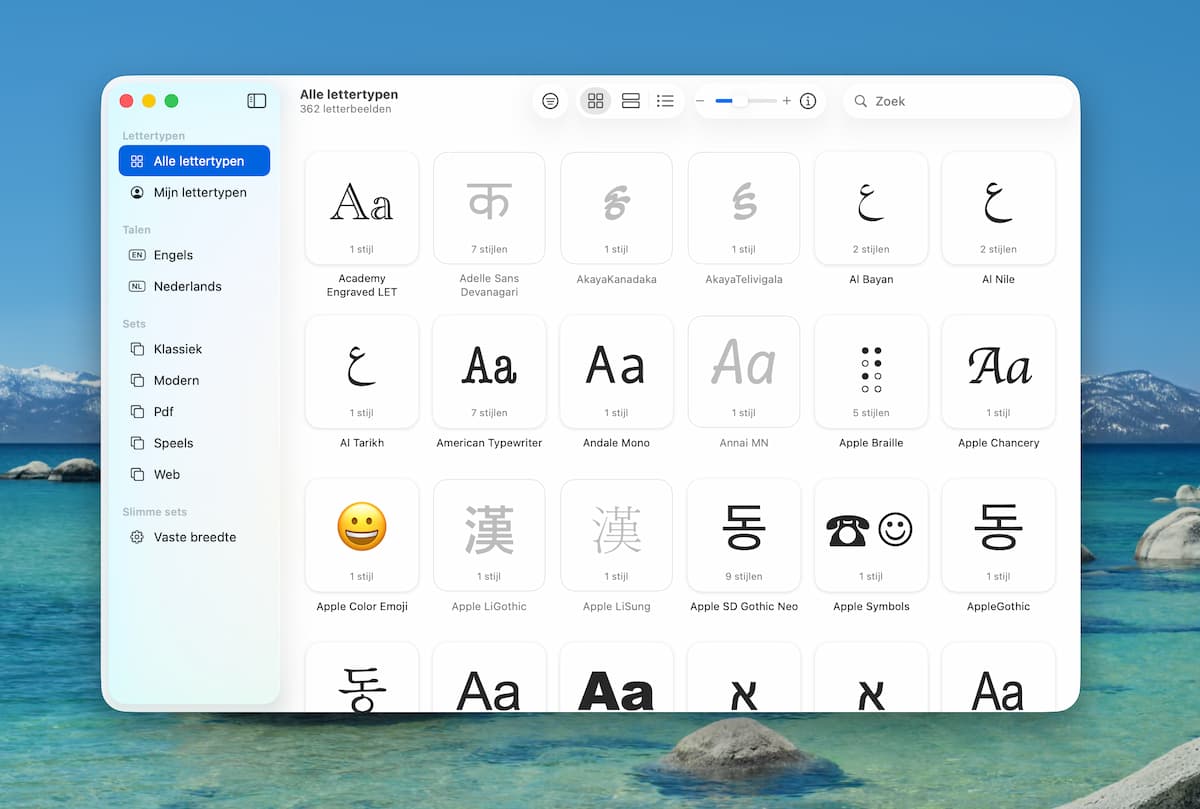
Task: Open the Engels language filter
Action: coord(173,255)
